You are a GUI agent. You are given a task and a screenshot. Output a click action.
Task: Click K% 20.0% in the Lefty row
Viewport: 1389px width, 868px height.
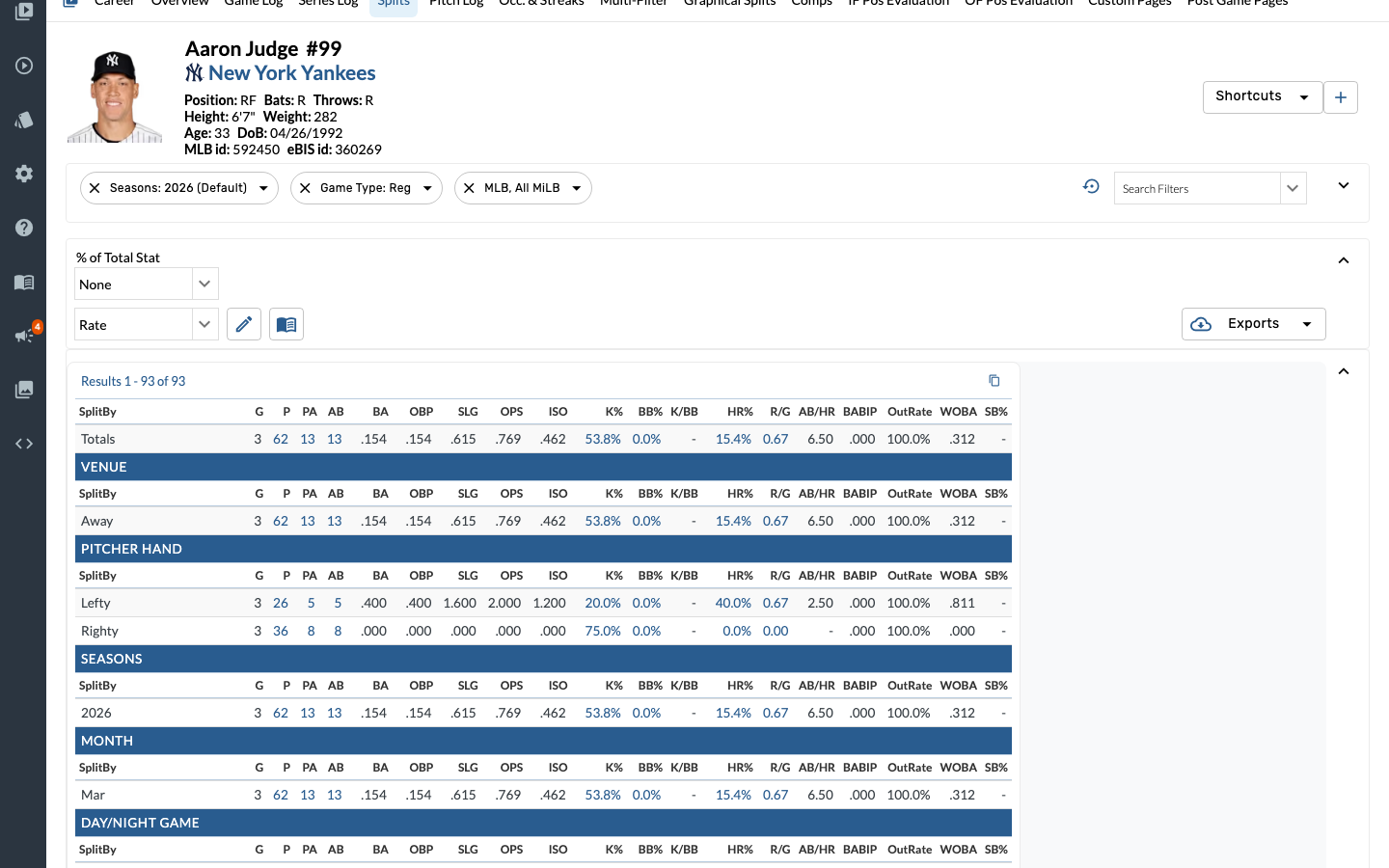tap(603, 603)
